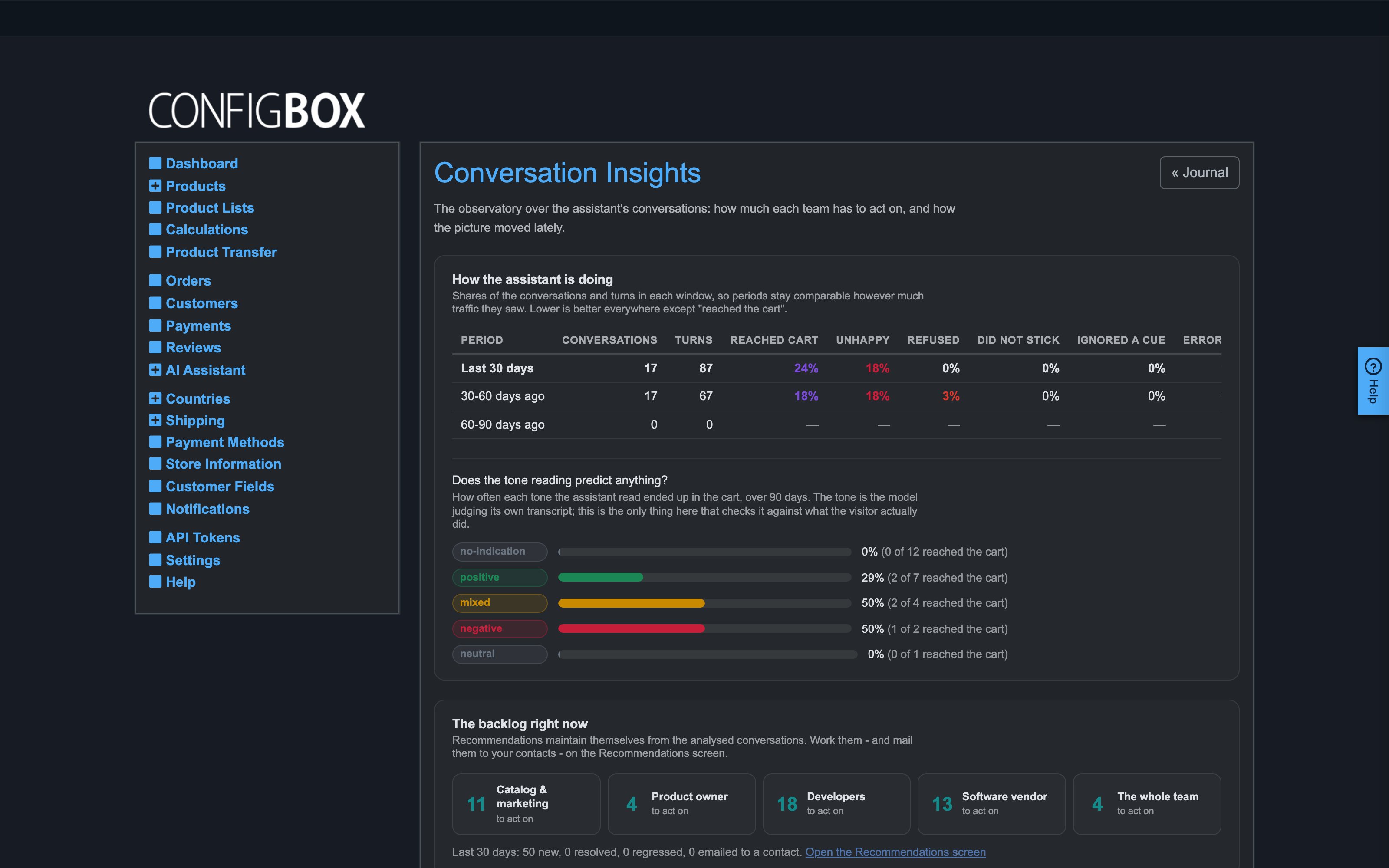Screen dimensions: 1389x868
Task: Open The whole team backlog card
Action: [x=1147, y=804]
